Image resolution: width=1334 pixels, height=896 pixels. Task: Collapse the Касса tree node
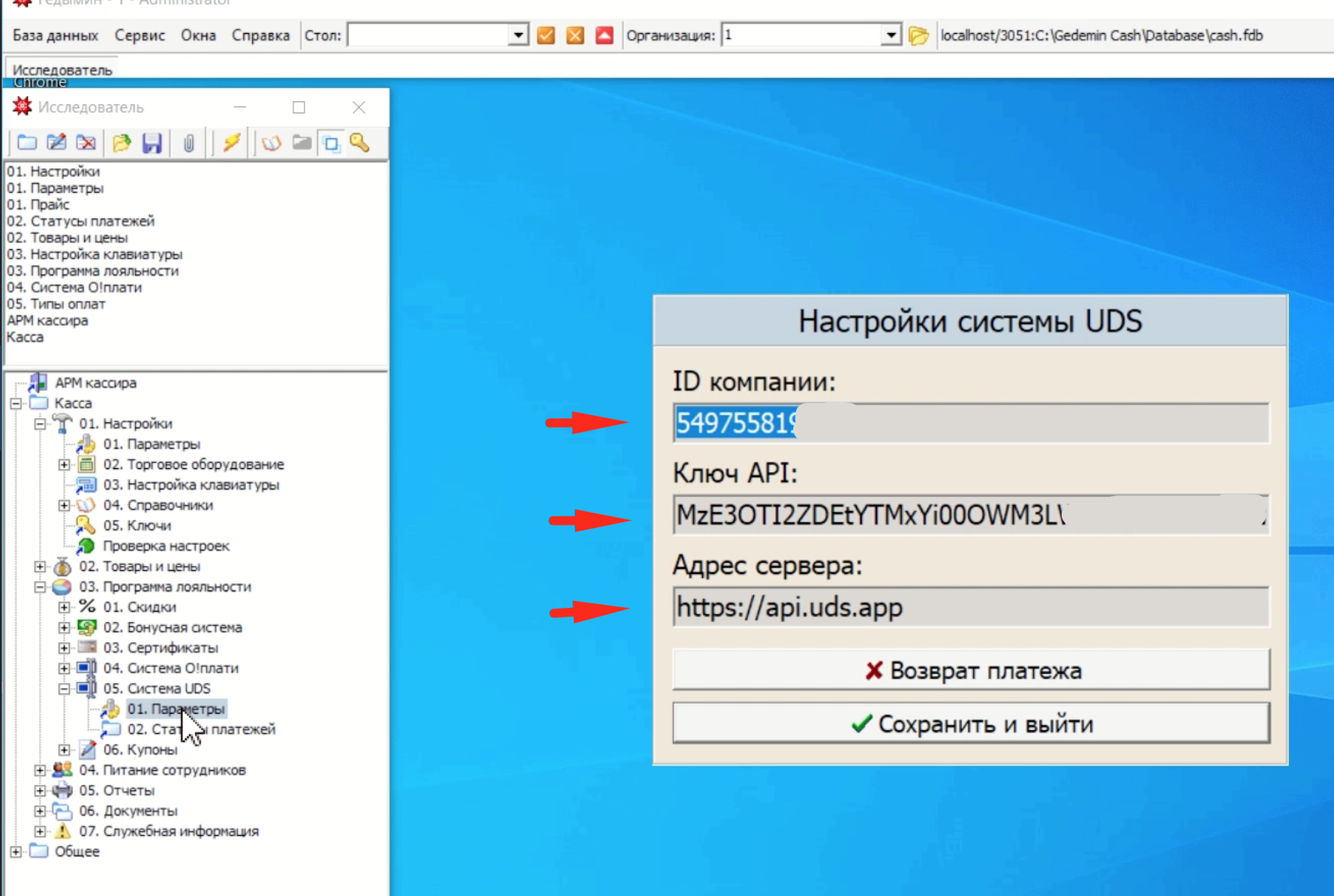[x=16, y=403]
